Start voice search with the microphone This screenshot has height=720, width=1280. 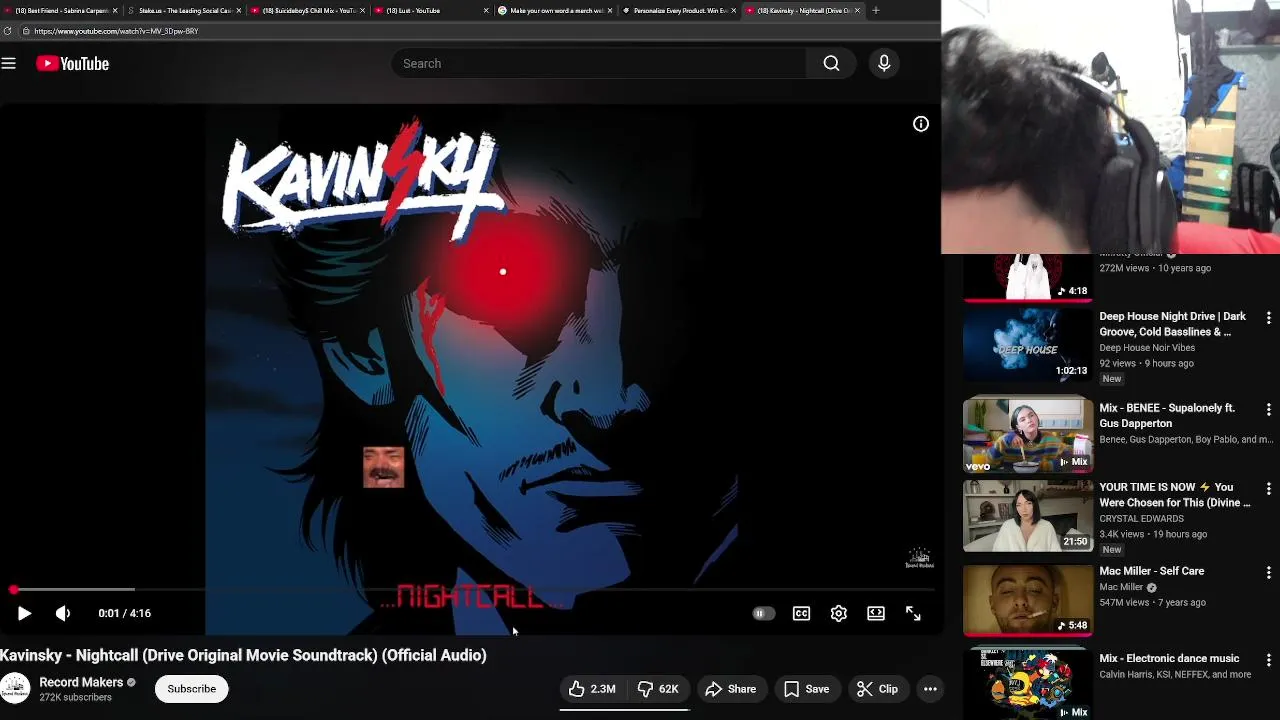884,64
